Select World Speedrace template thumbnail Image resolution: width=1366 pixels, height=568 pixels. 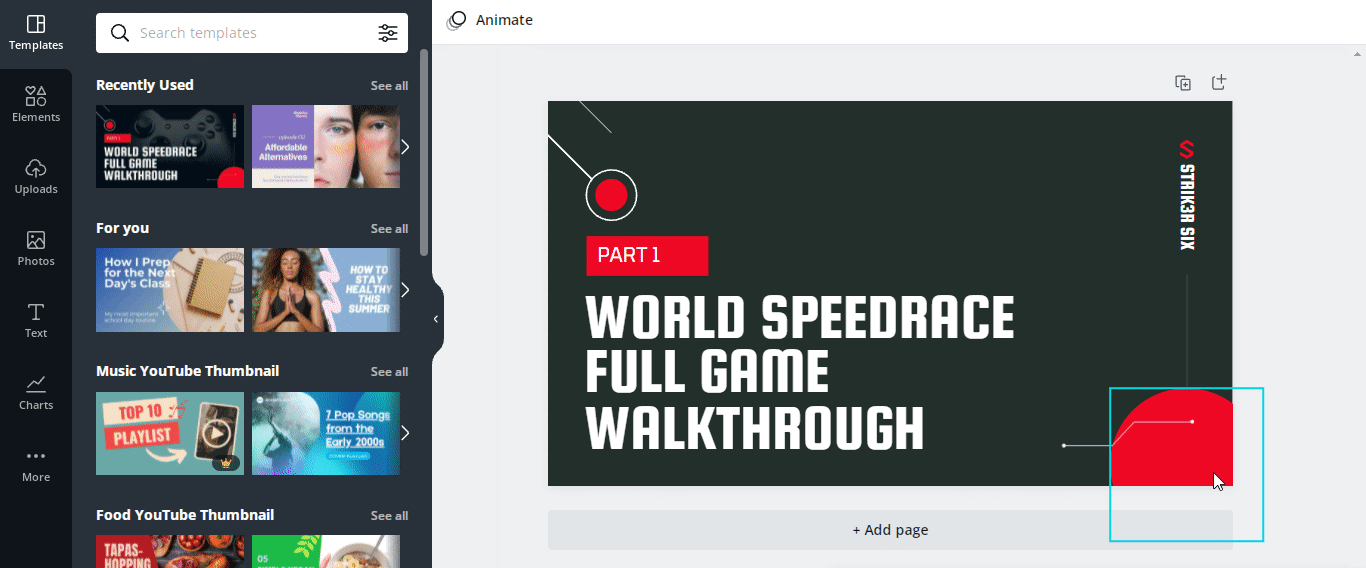(x=170, y=147)
